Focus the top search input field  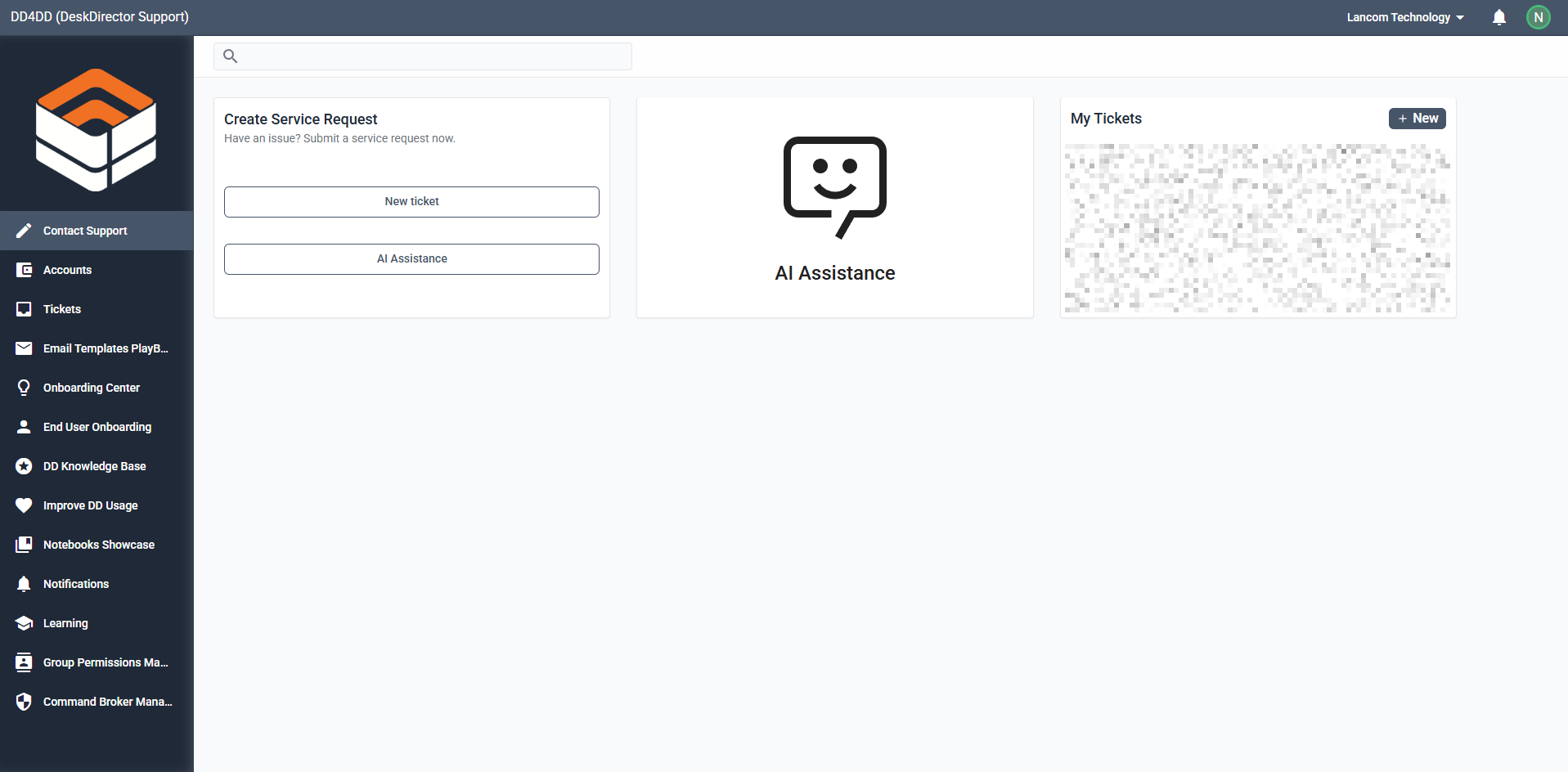(423, 56)
